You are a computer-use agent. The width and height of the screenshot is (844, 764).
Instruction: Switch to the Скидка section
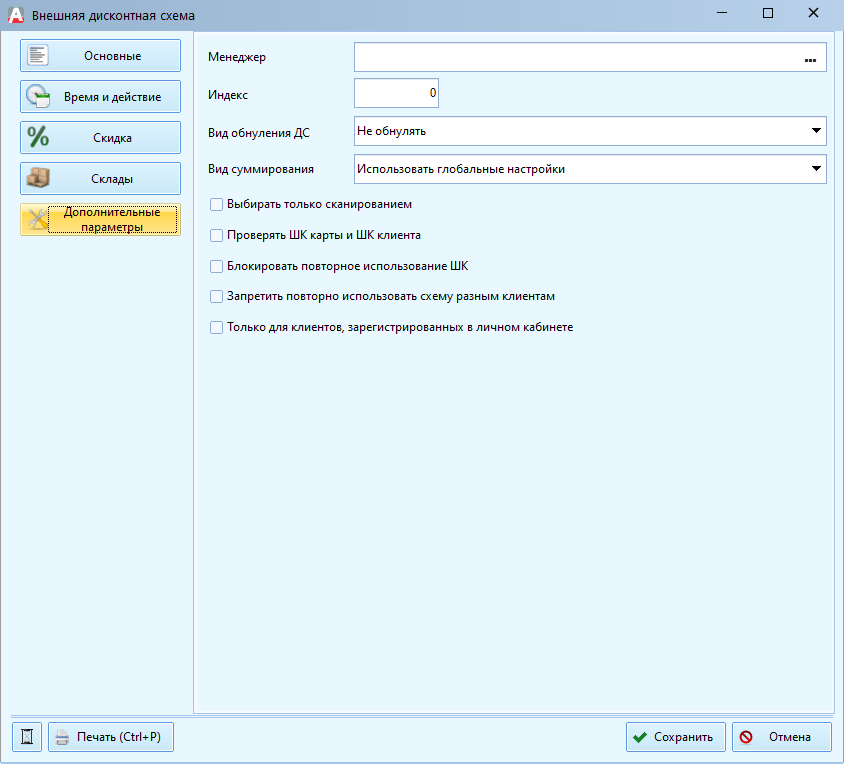[x=100, y=137]
